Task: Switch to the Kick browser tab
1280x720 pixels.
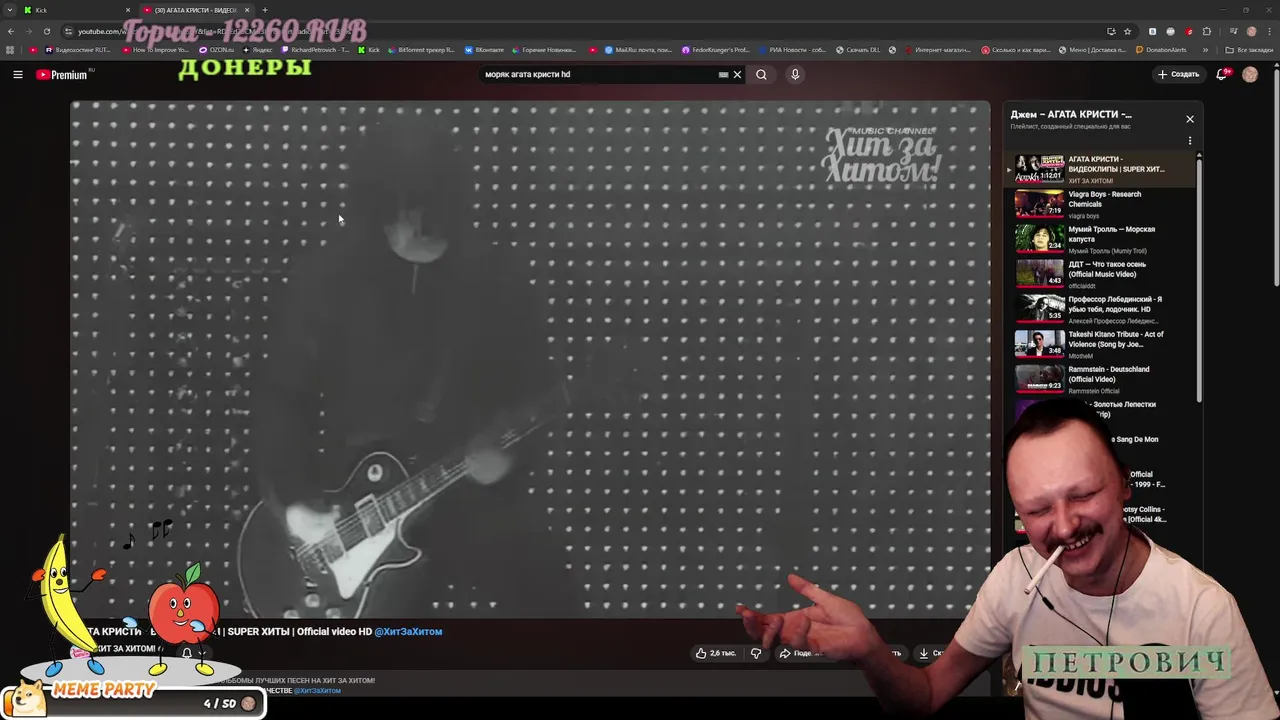Action: pos(75,10)
